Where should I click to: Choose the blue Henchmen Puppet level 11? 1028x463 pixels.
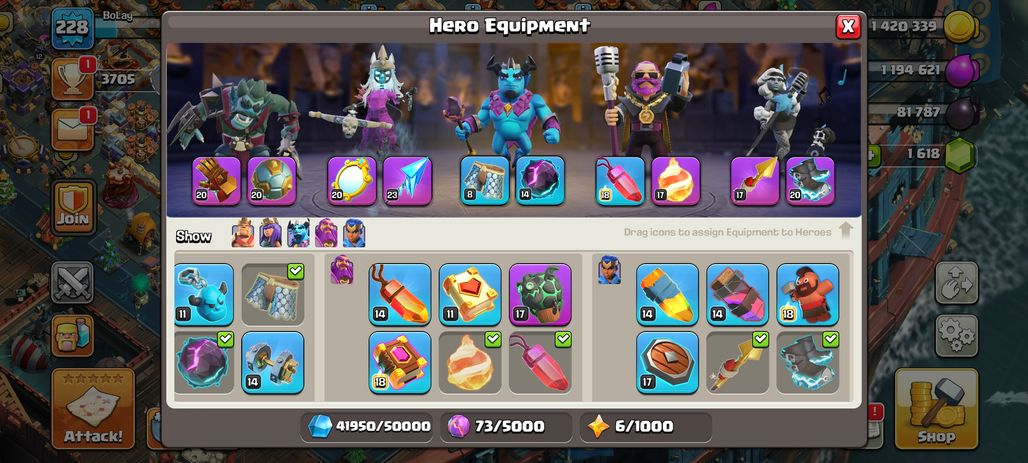tap(204, 294)
